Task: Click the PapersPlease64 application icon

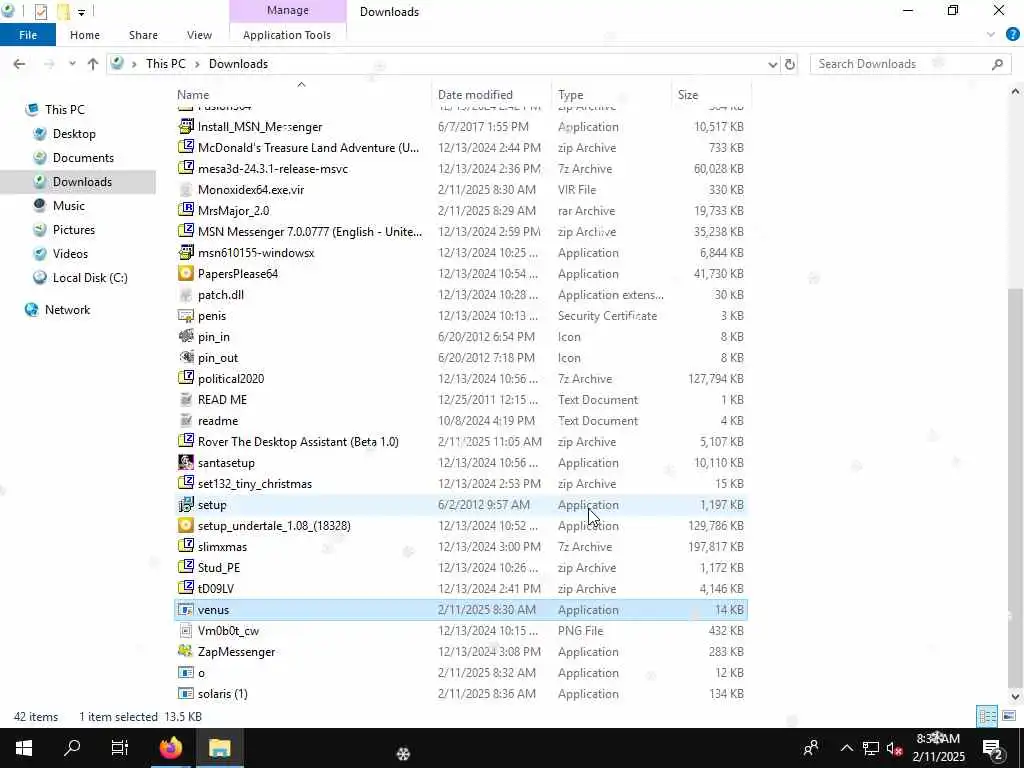Action: coord(186,273)
